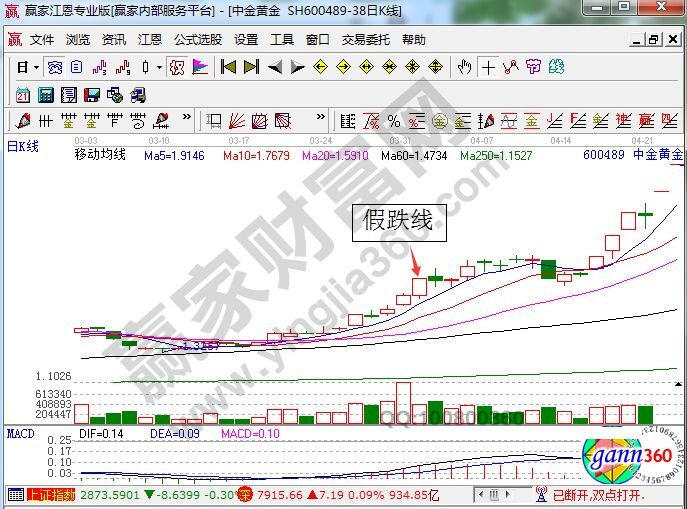Jump to first record arrow icon
The width and height of the screenshot is (687, 509).
(228, 68)
